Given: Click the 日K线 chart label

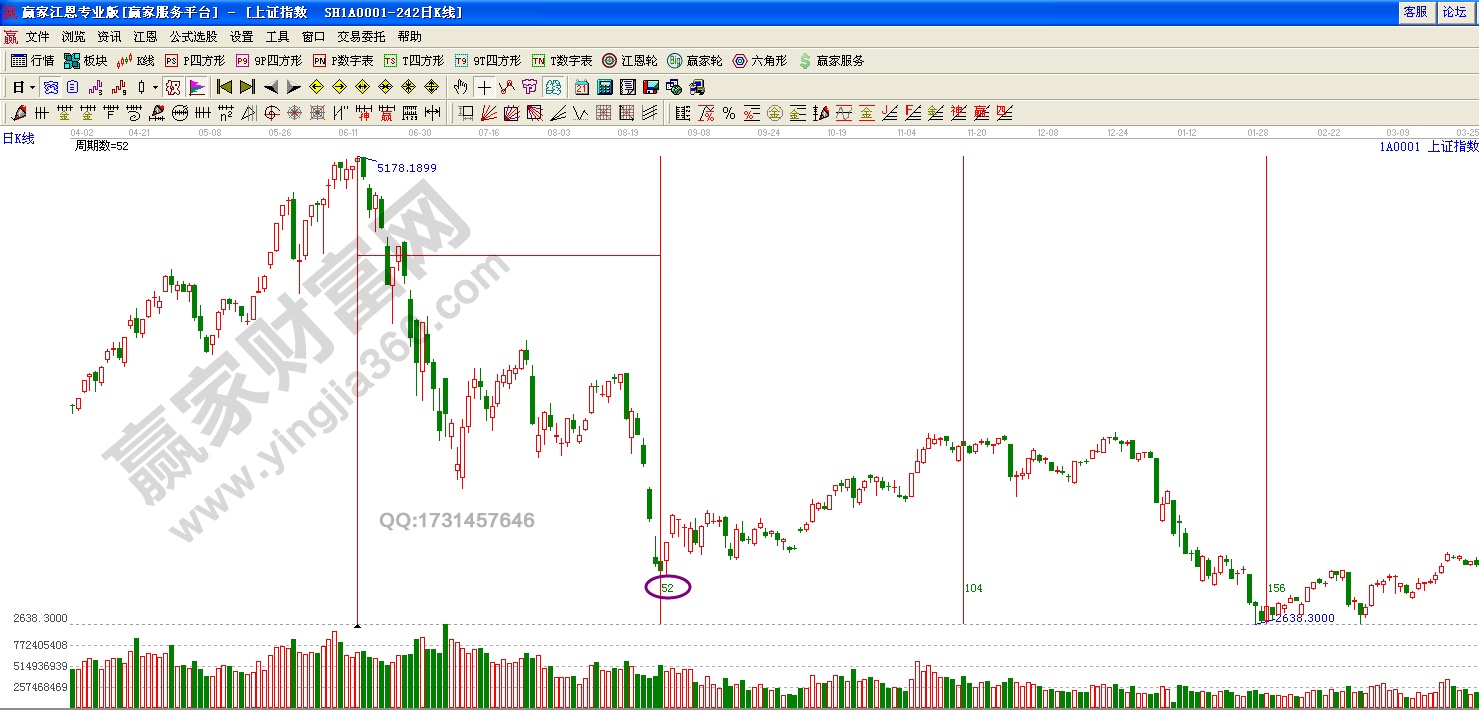Looking at the screenshot, I should [x=18, y=139].
